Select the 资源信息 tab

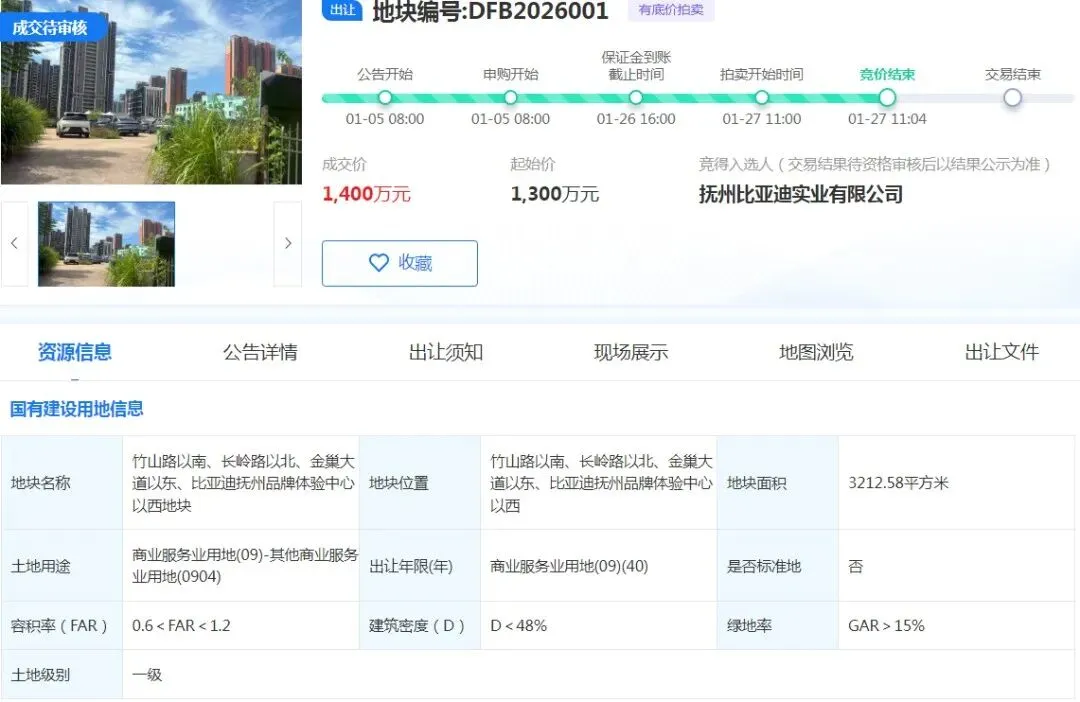click(x=74, y=352)
